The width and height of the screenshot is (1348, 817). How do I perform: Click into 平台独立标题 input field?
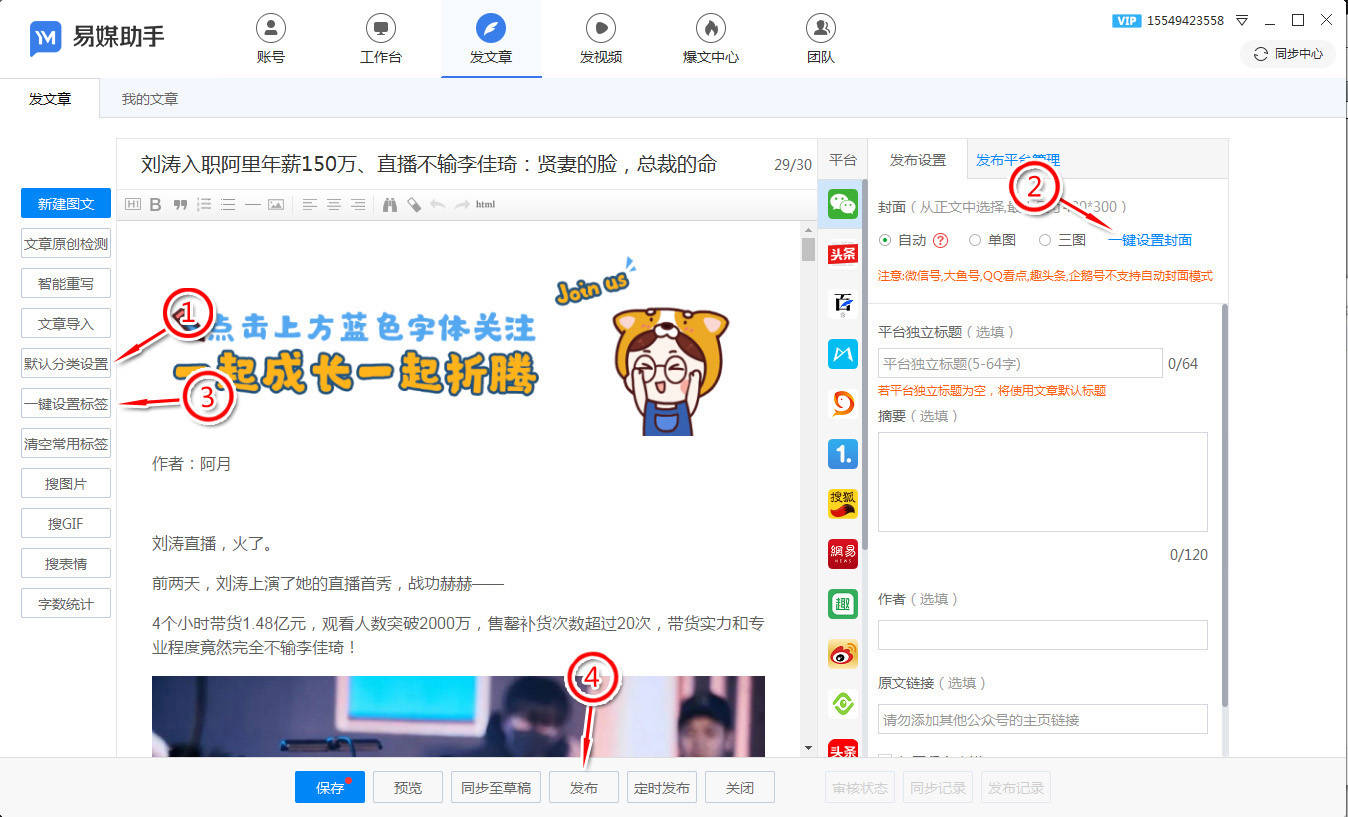point(1020,363)
